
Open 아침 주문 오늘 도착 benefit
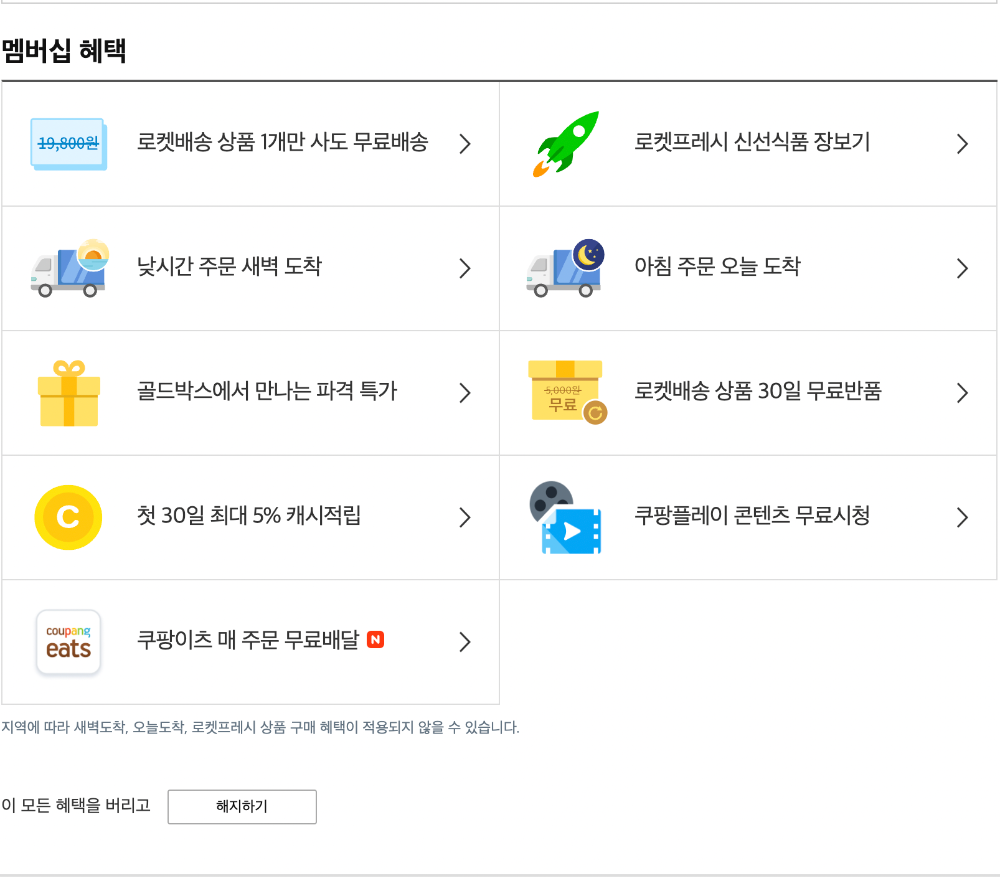[748, 269]
